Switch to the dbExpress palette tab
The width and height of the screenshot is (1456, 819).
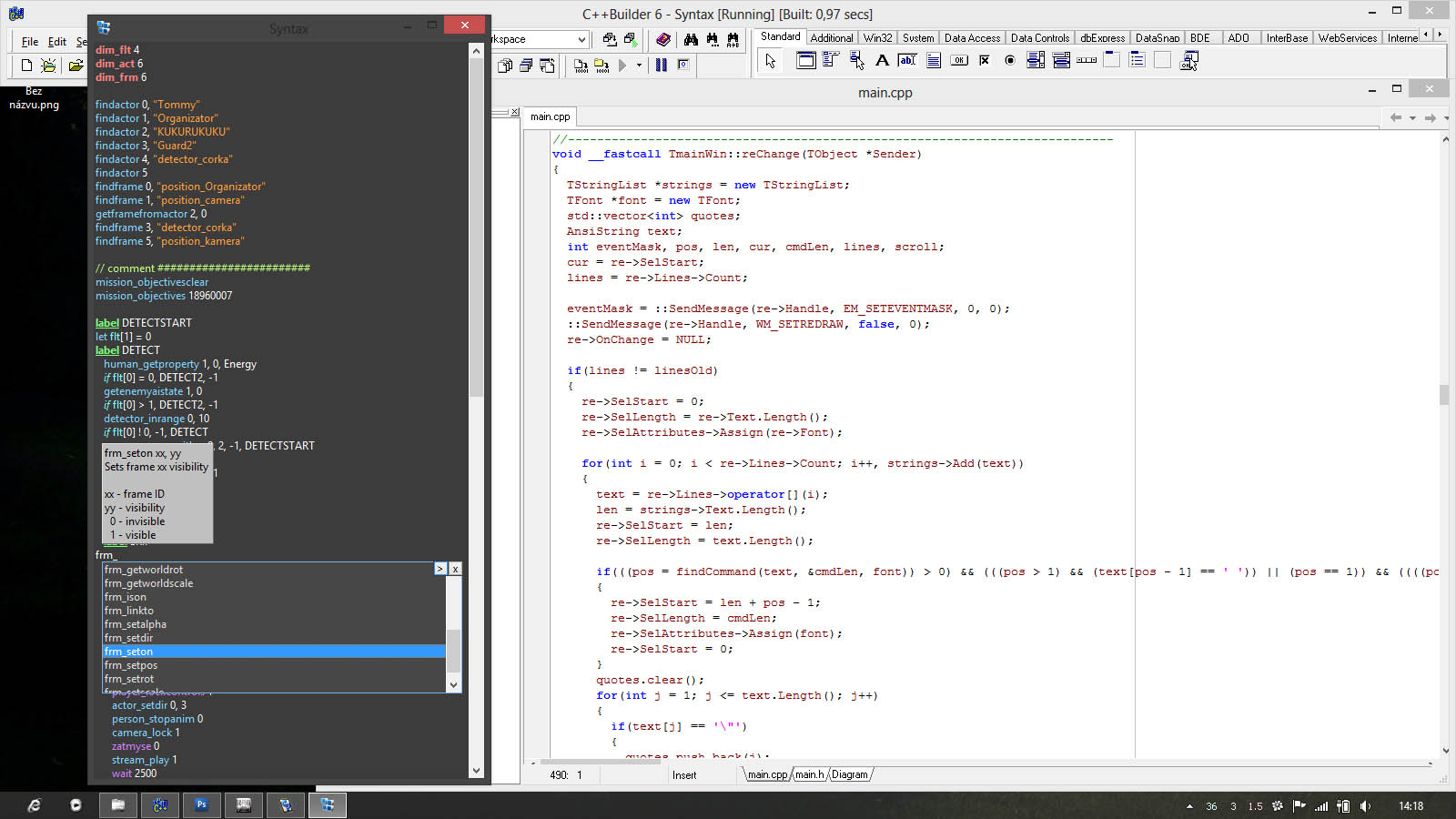coord(1102,37)
